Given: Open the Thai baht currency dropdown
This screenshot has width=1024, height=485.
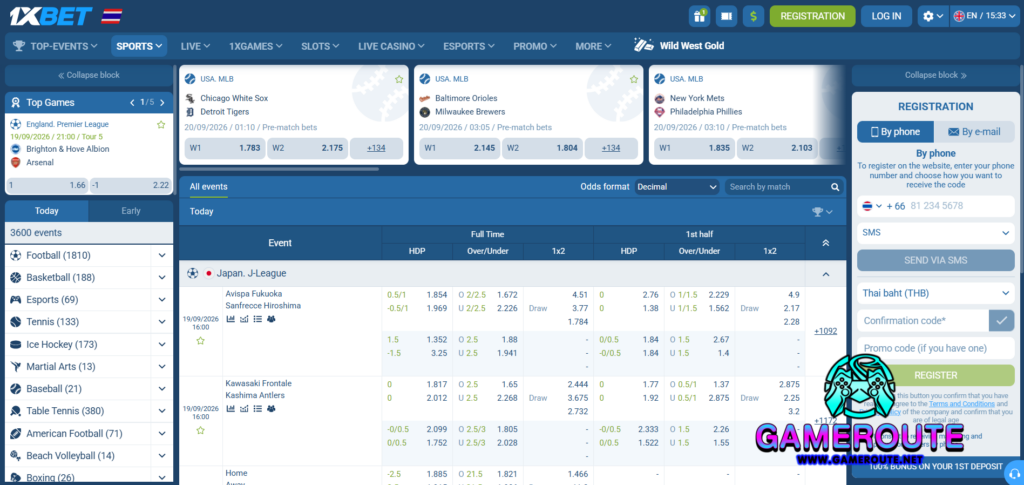Looking at the screenshot, I should click(x=936, y=293).
